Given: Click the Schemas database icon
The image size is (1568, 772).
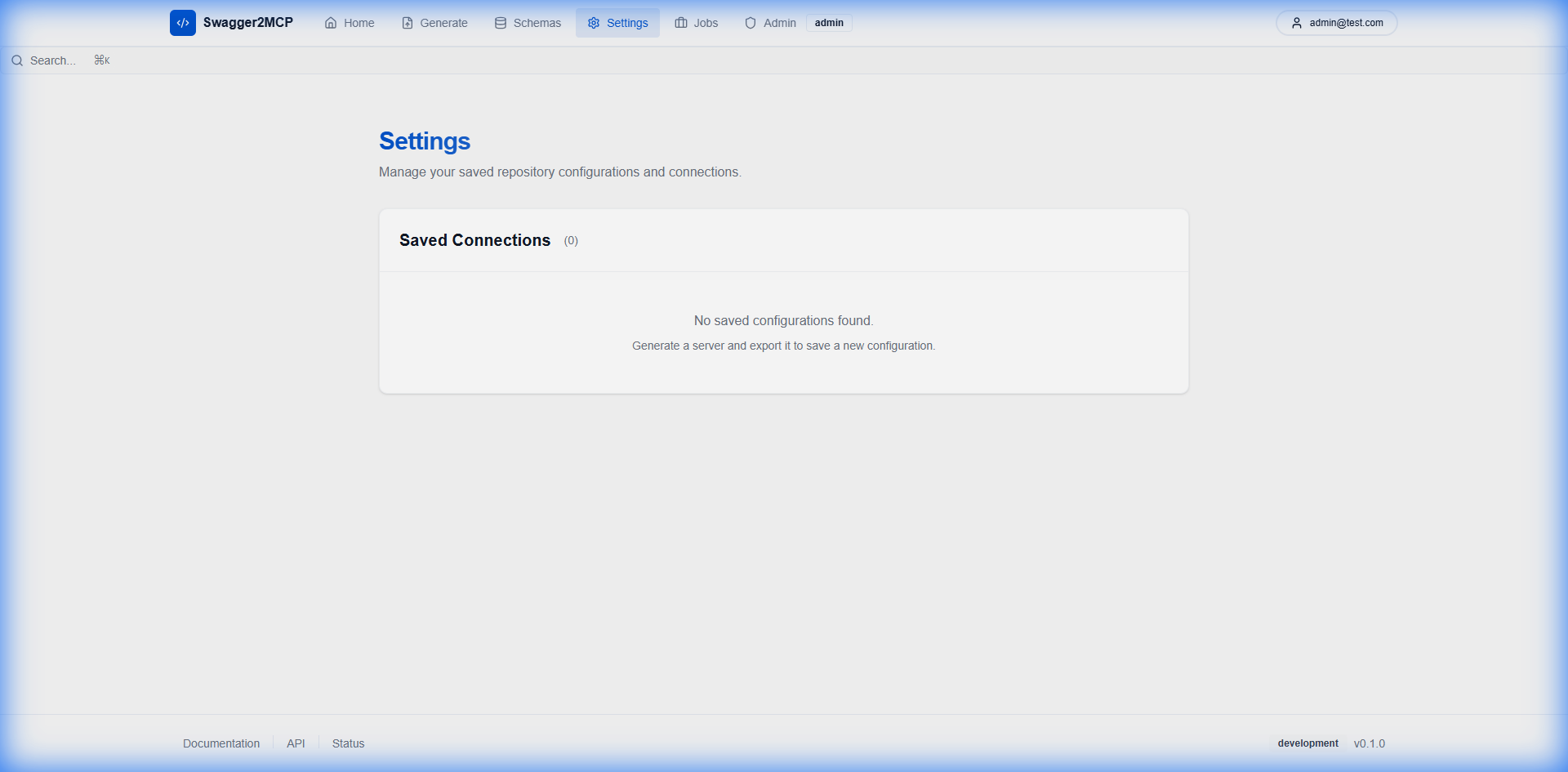Looking at the screenshot, I should pos(501,23).
